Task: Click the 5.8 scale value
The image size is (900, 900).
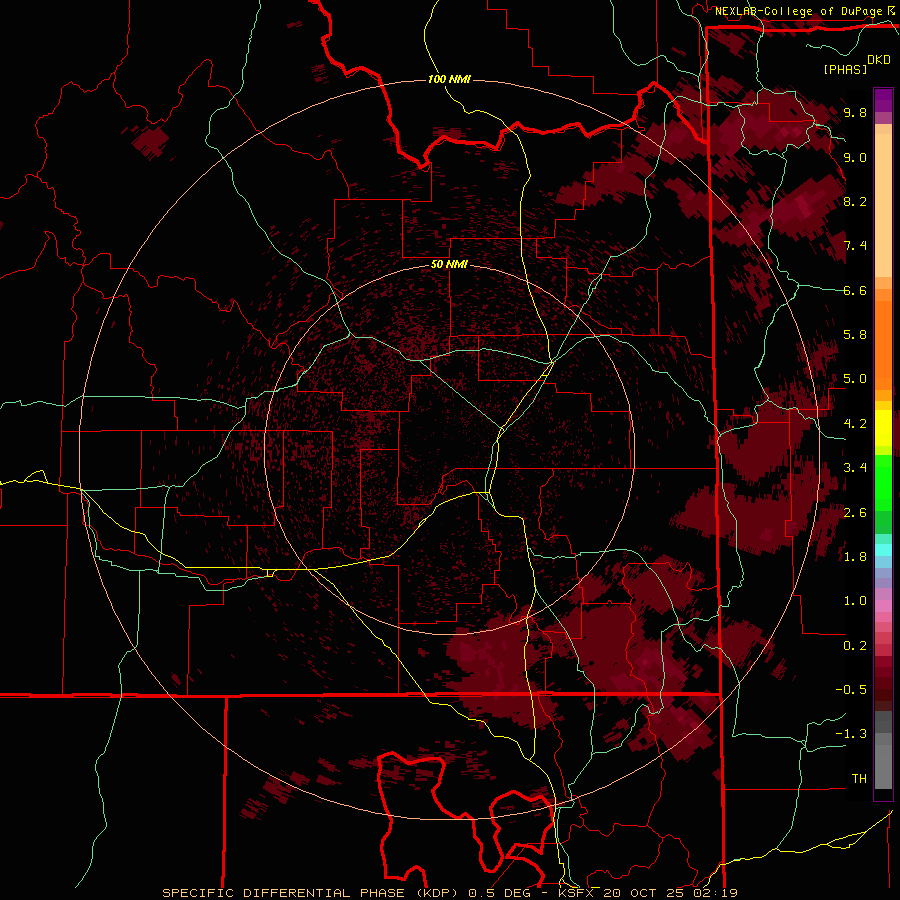Action: pyautogui.click(x=855, y=335)
